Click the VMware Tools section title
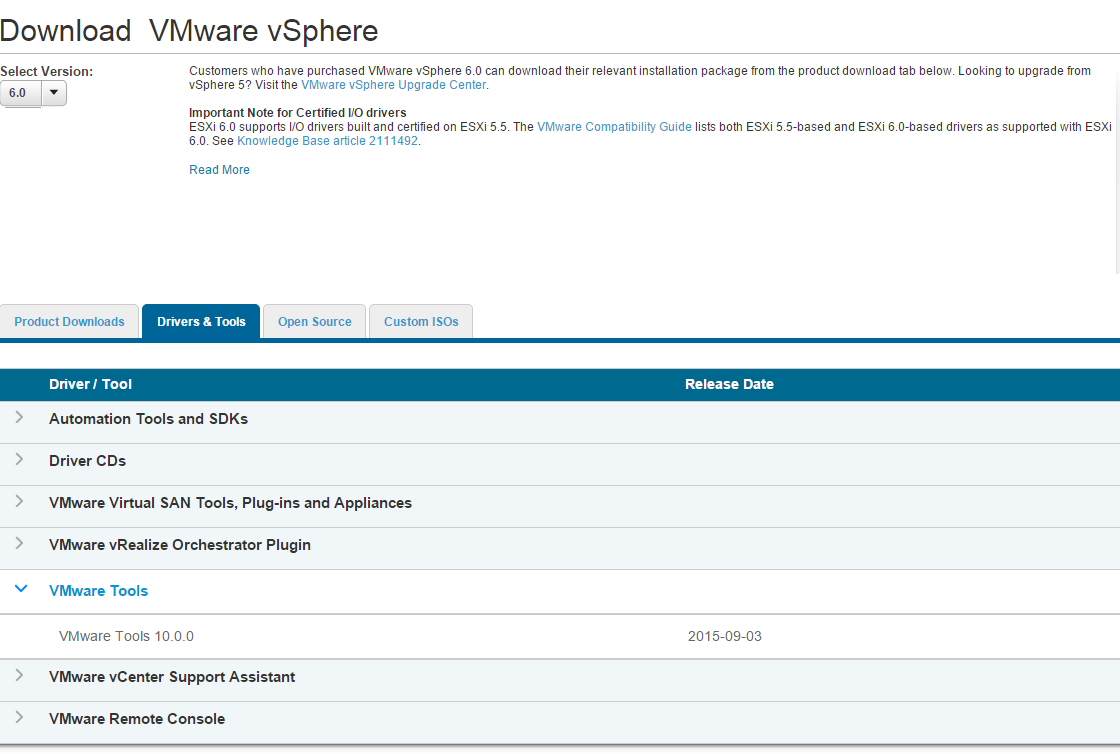Image resolution: width=1120 pixels, height=754 pixels. tap(98, 591)
